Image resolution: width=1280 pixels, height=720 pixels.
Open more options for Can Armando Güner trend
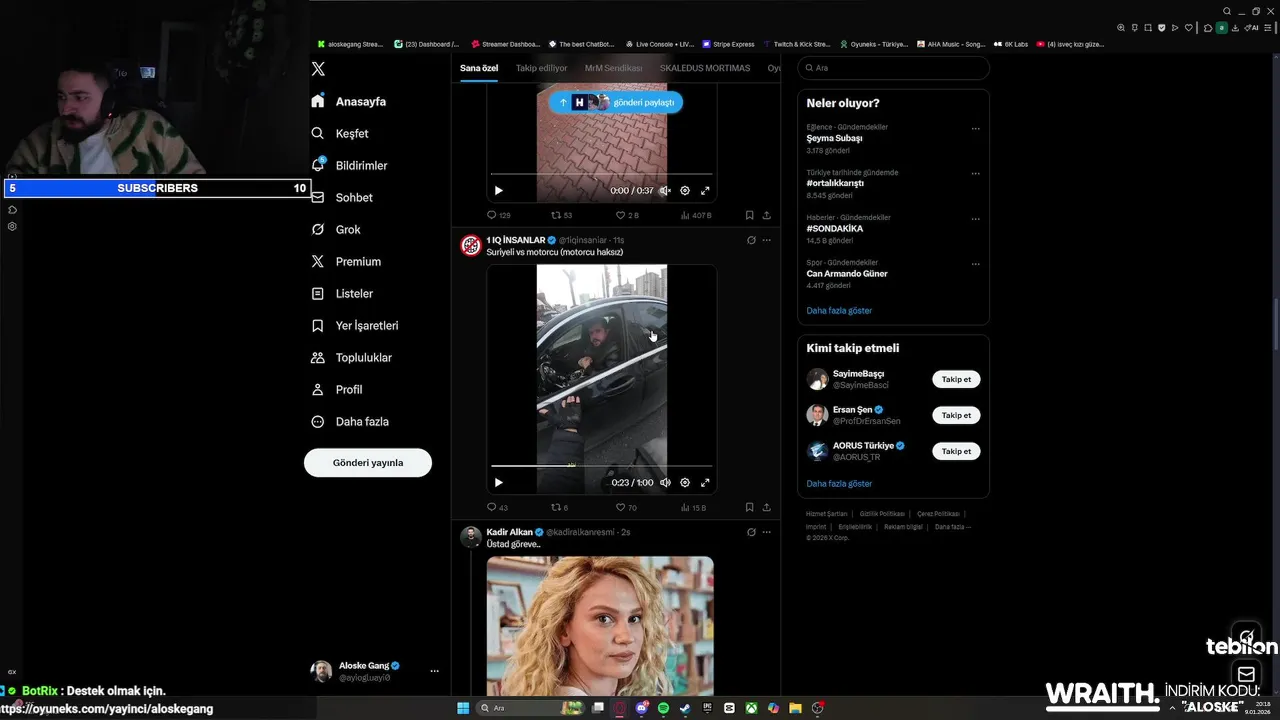point(976,264)
